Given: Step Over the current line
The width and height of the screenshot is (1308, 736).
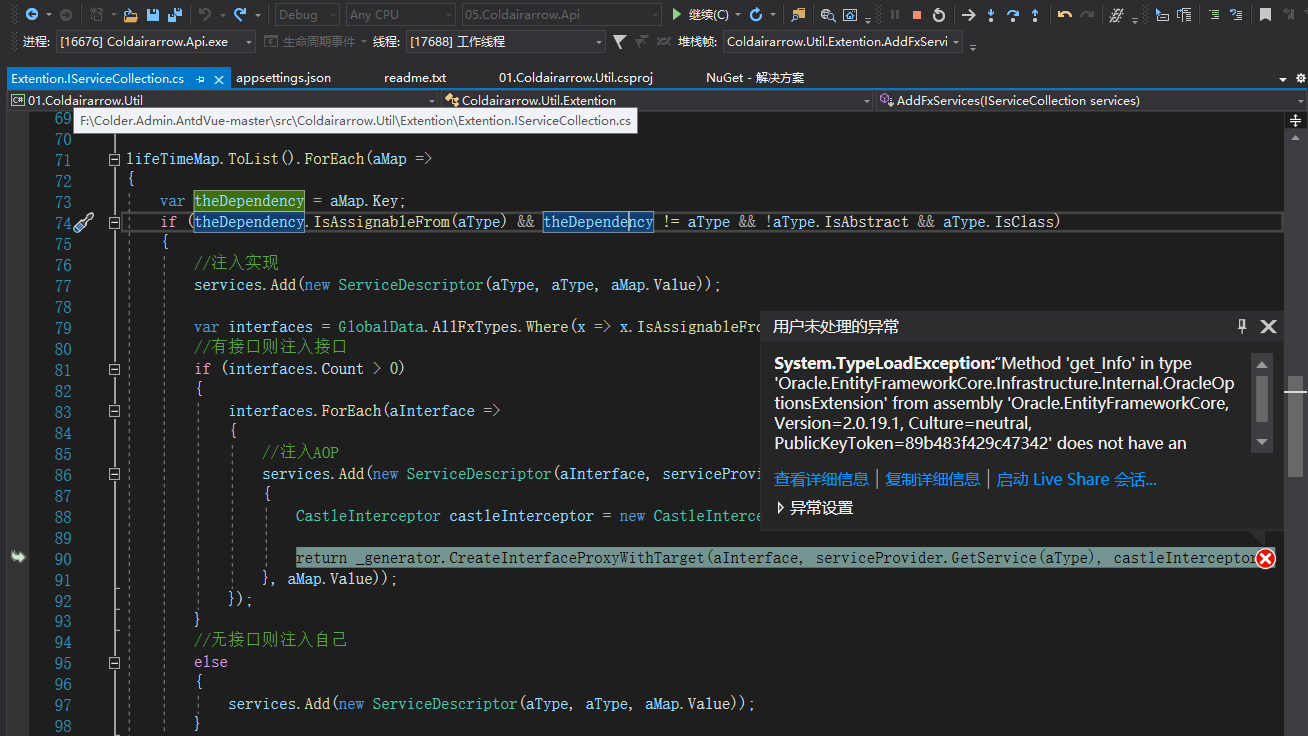Looking at the screenshot, I should pyautogui.click(x=1013, y=15).
